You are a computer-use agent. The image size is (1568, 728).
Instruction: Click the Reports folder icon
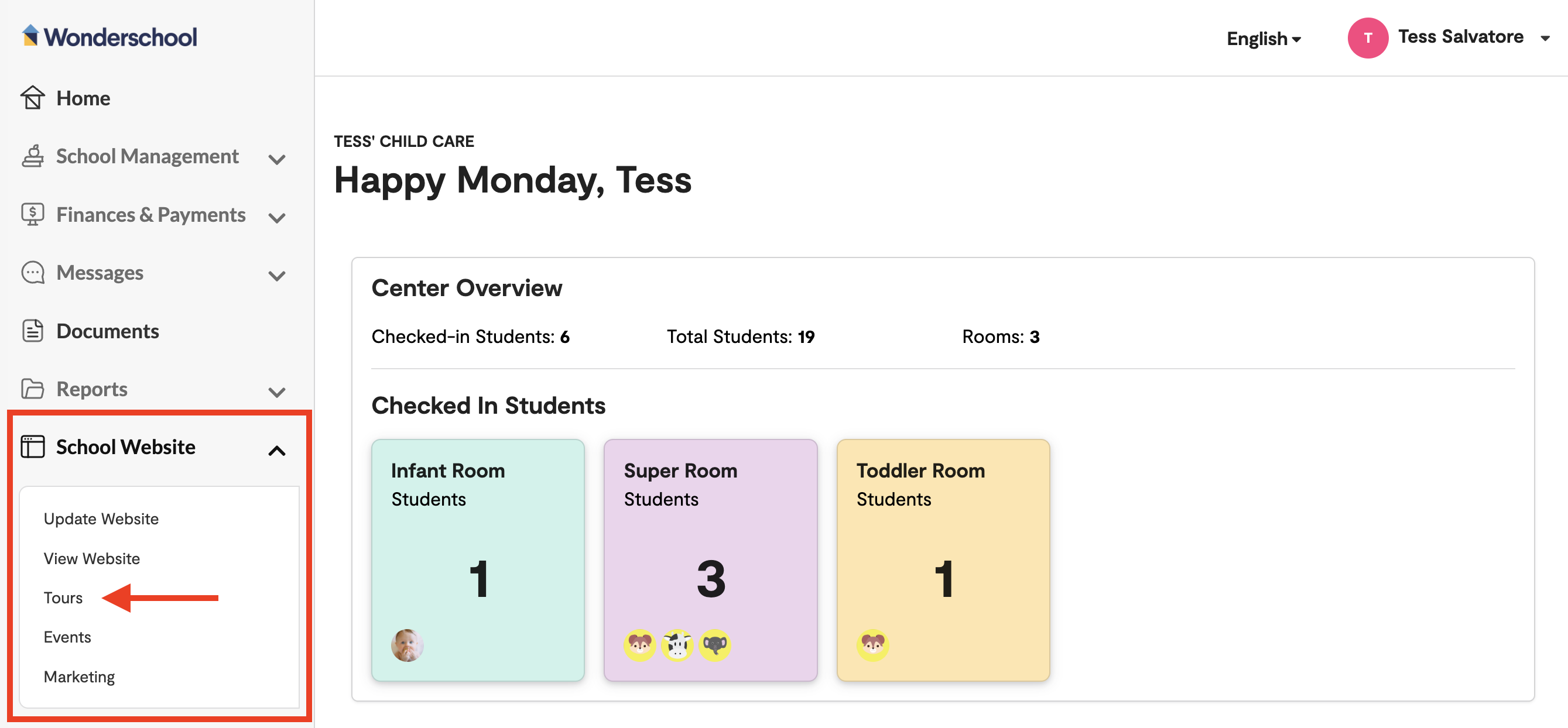[x=32, y=389]
